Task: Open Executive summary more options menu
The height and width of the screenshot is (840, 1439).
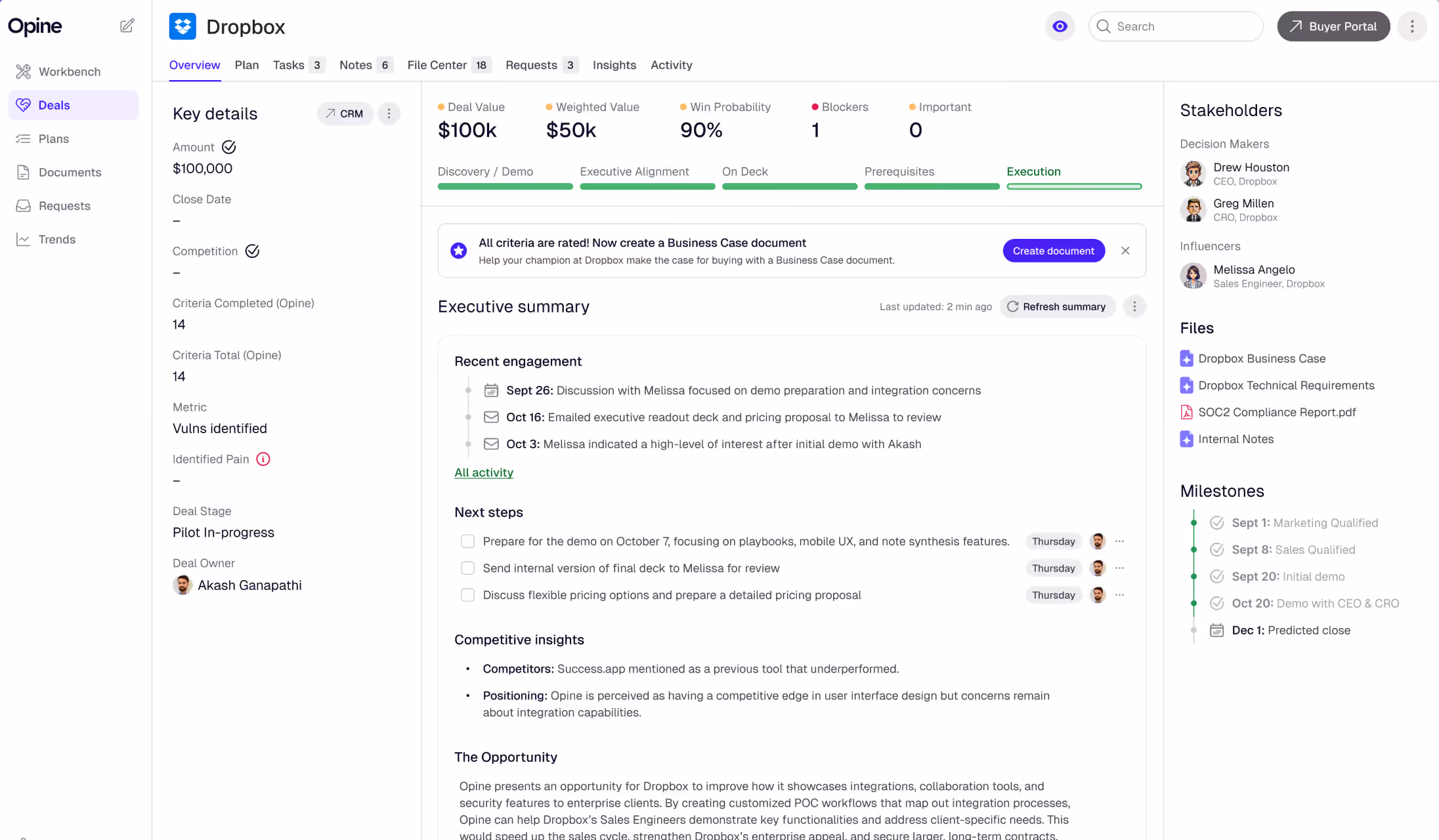Action: [1134, 306]
